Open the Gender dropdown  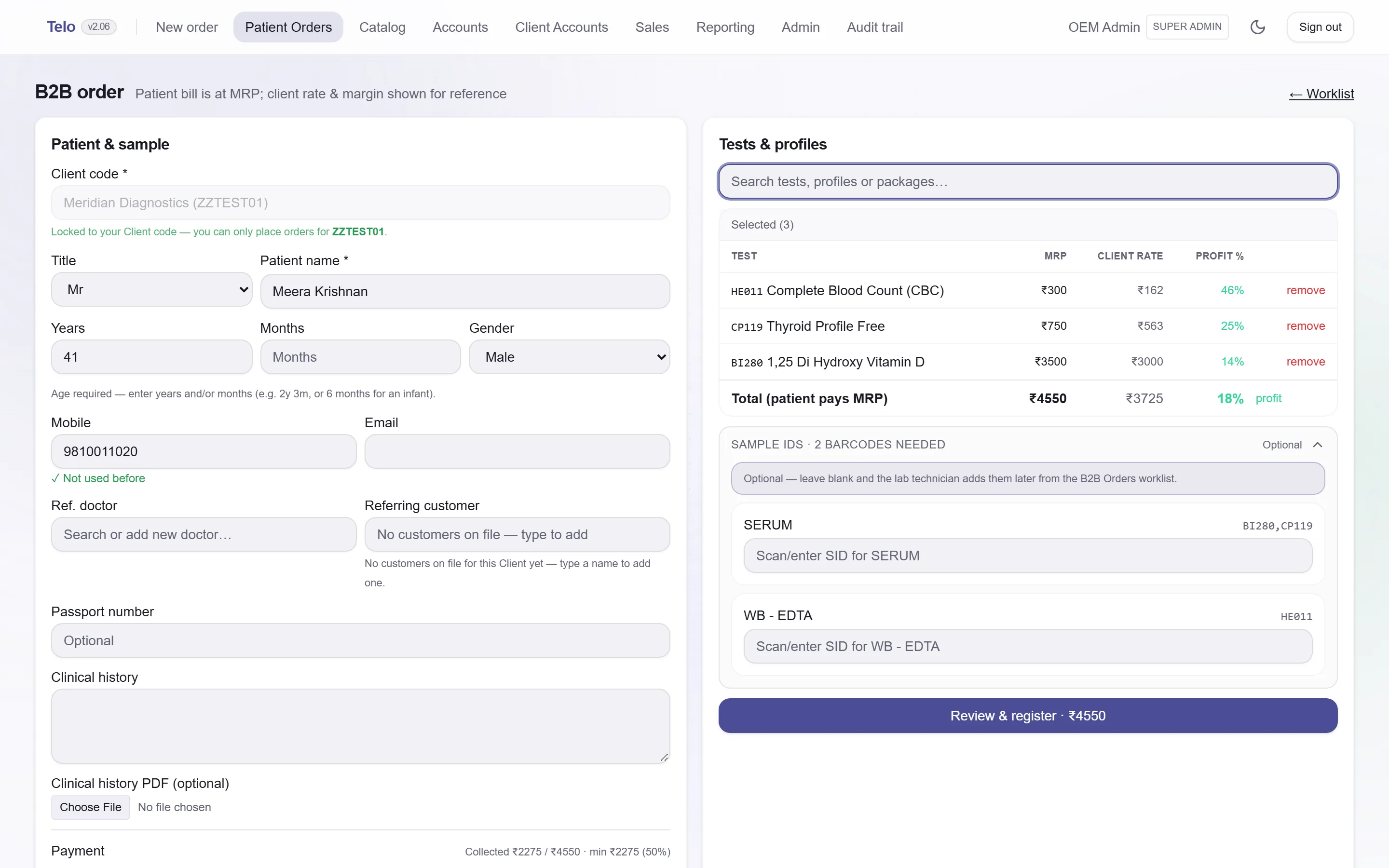pyautogui.click(x=570, y=357)
